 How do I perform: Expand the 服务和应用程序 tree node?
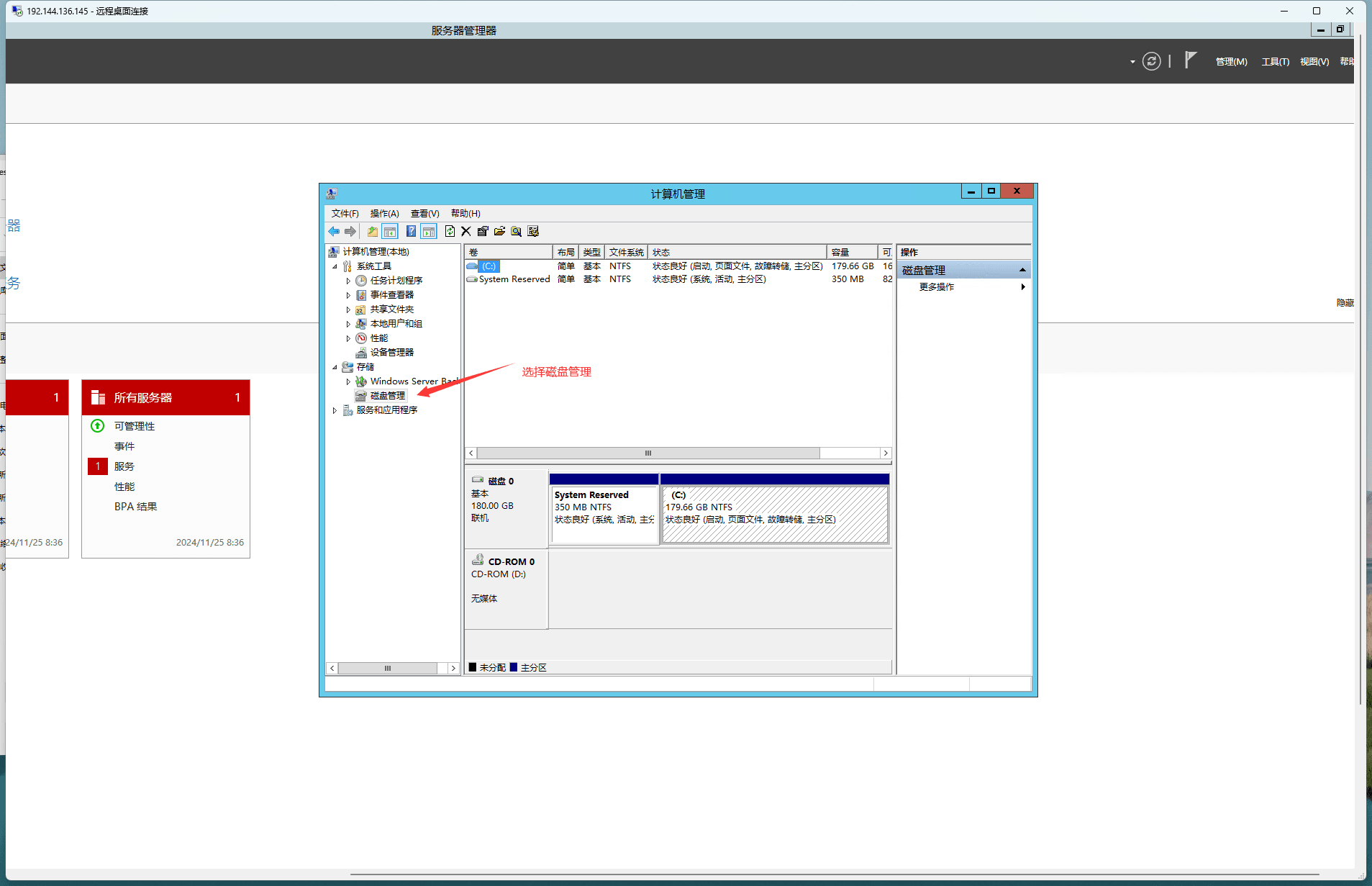(335, 410)
